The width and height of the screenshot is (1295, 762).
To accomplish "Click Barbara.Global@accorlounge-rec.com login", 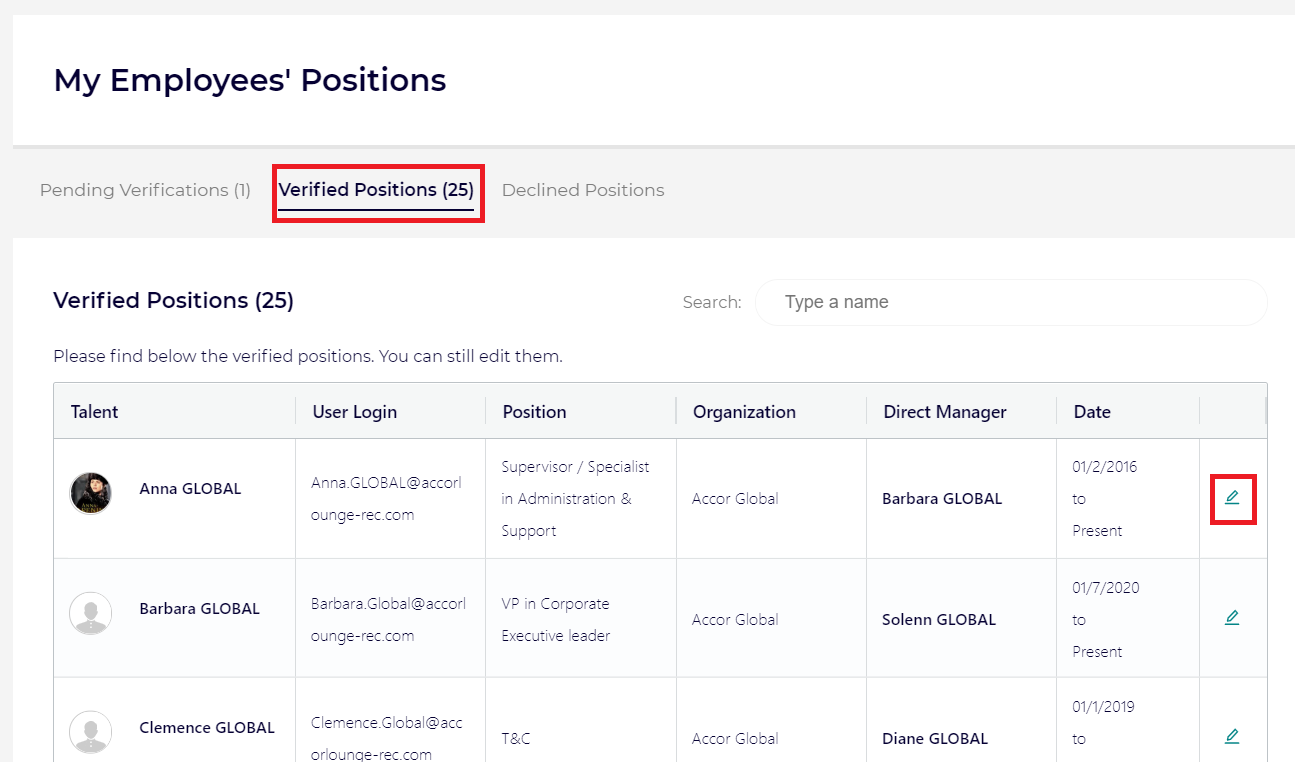I will point(388,619).
